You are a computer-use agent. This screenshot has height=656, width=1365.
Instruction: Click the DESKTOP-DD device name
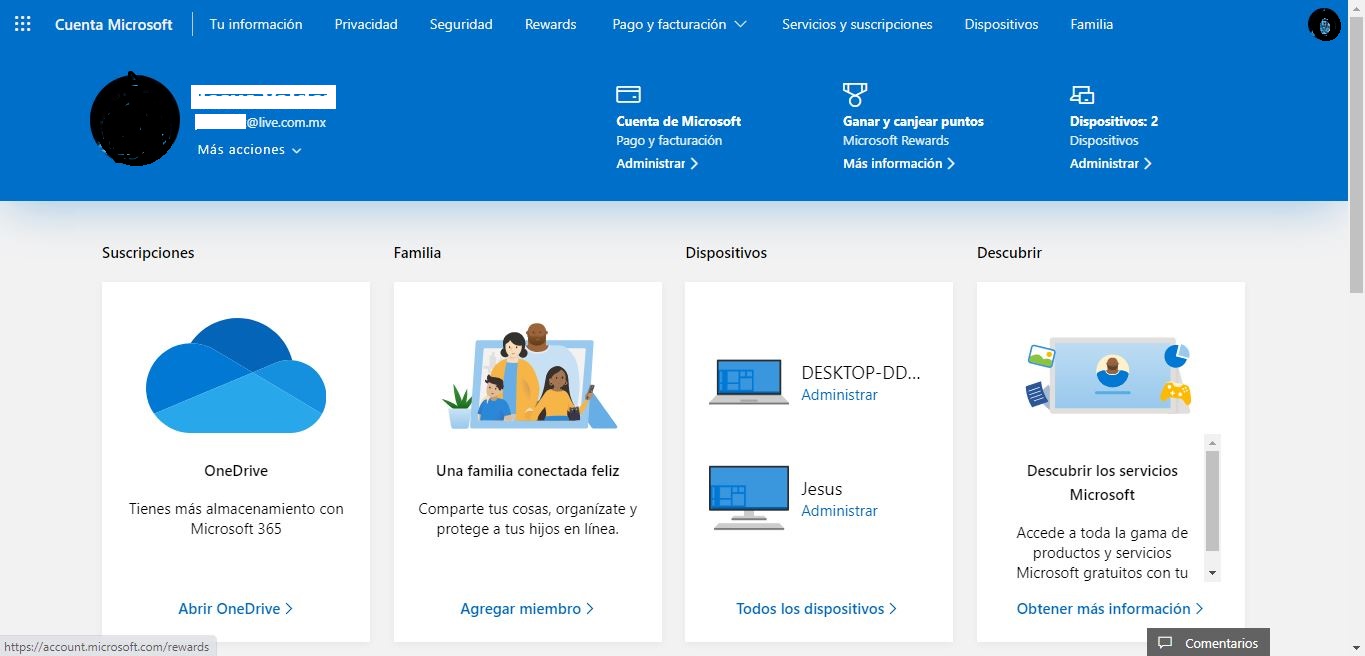click(860, 373)
